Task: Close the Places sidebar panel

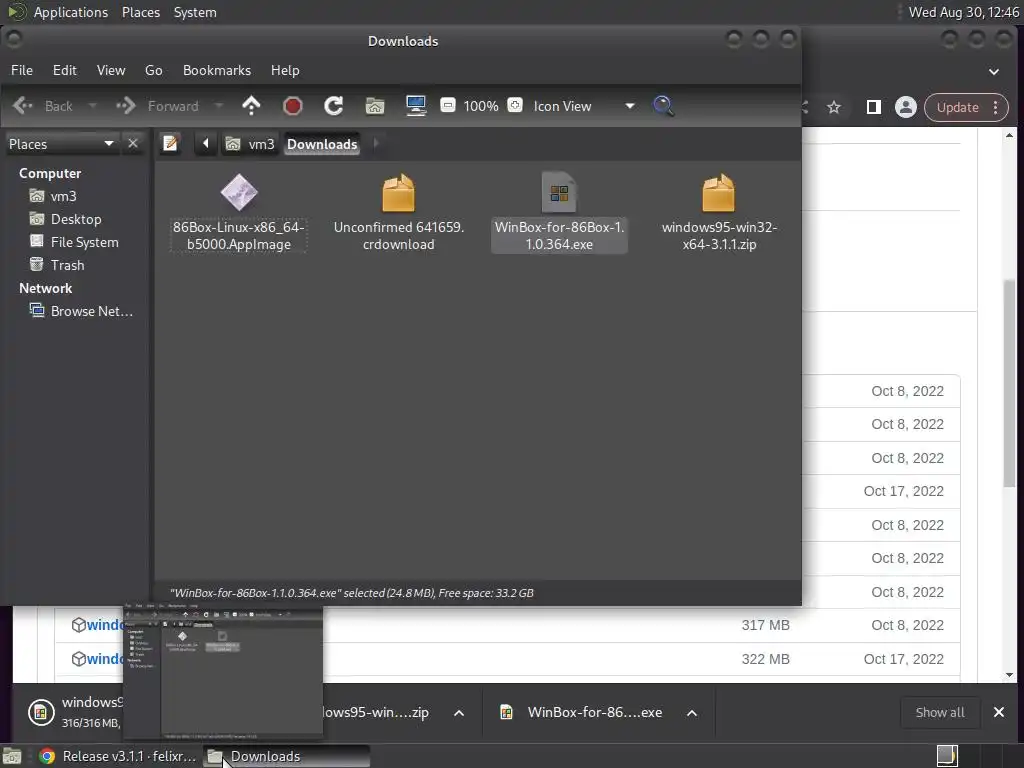Action: click(133, 144)
